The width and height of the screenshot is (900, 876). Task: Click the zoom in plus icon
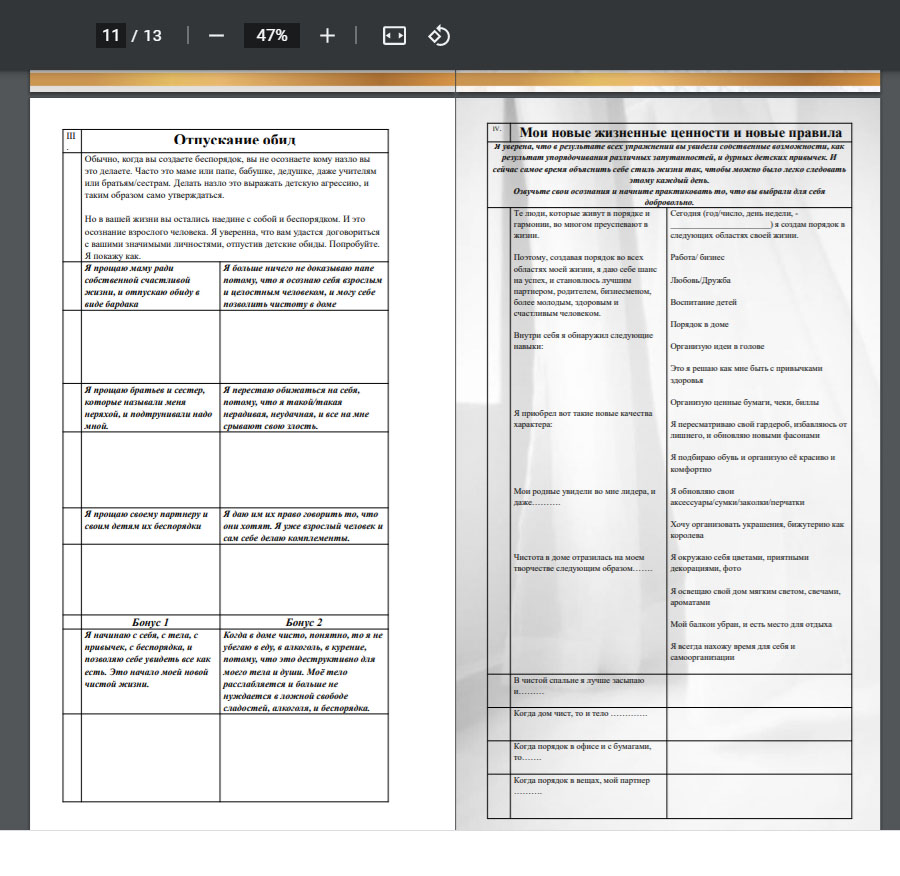(327, 36)
